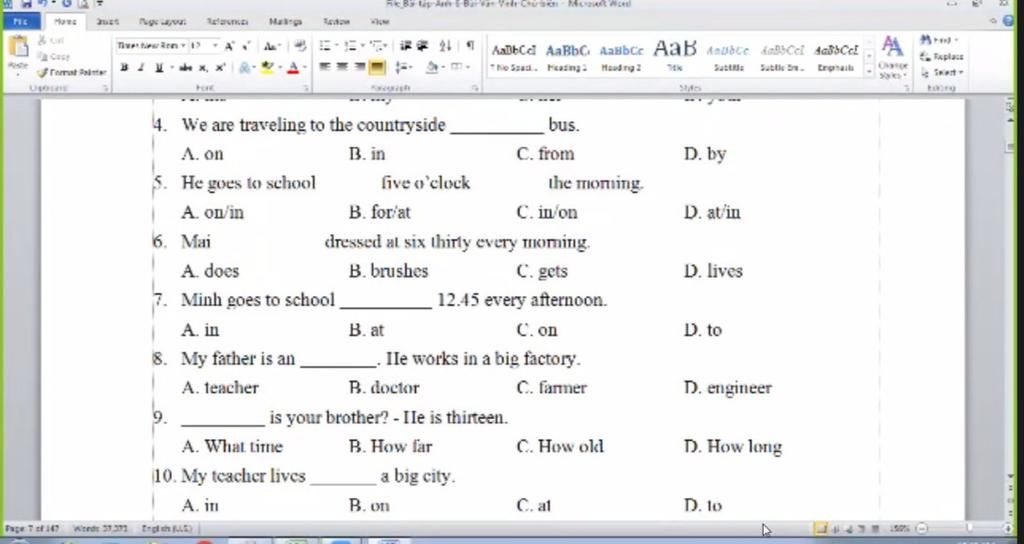Screen dimensions: 1024x544
Task: Switch to the References tab
Action: click(227, 22)
